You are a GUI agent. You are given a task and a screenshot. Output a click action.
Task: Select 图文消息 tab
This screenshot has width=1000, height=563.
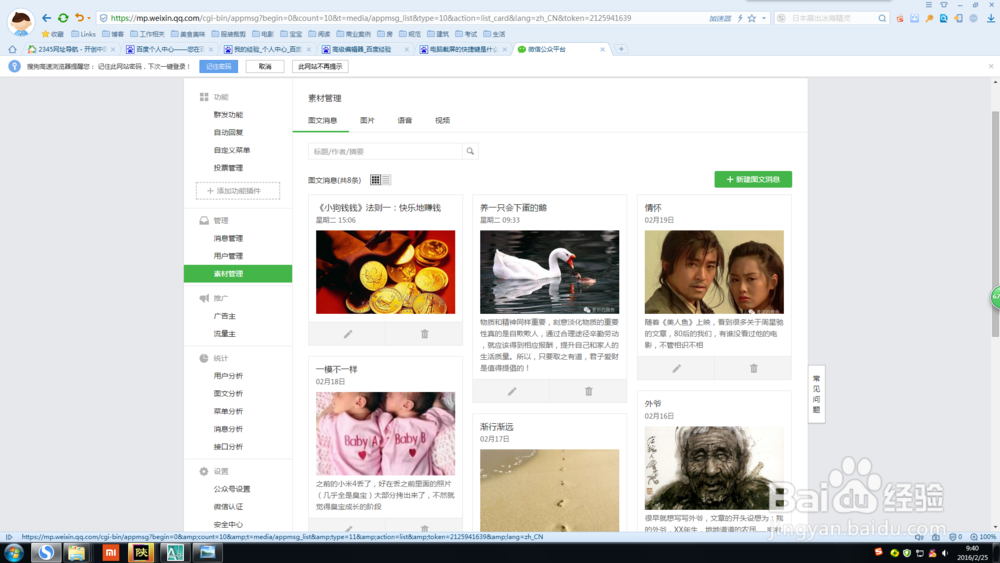point(323,121)
